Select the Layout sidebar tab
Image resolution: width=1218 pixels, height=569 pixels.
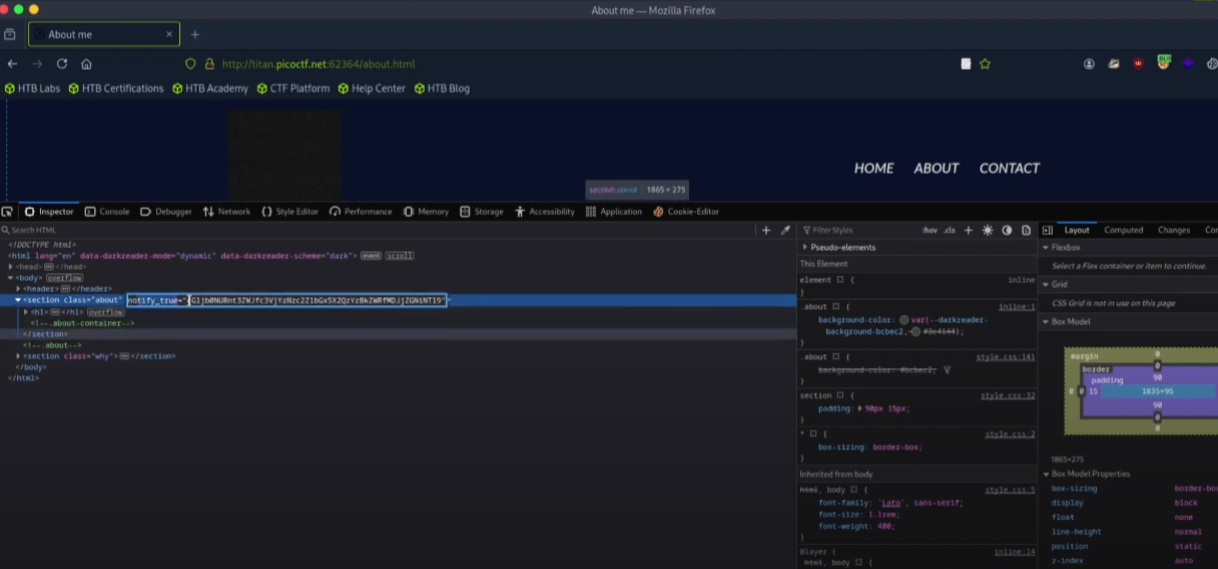[x=1077, y=230]
